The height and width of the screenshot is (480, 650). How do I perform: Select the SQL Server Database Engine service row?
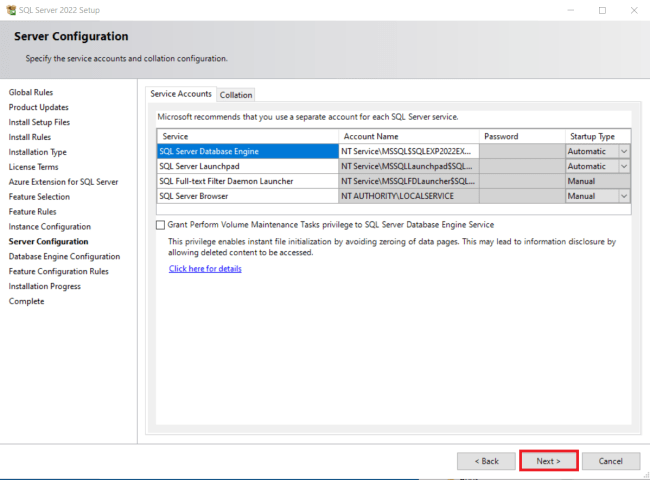248,151
